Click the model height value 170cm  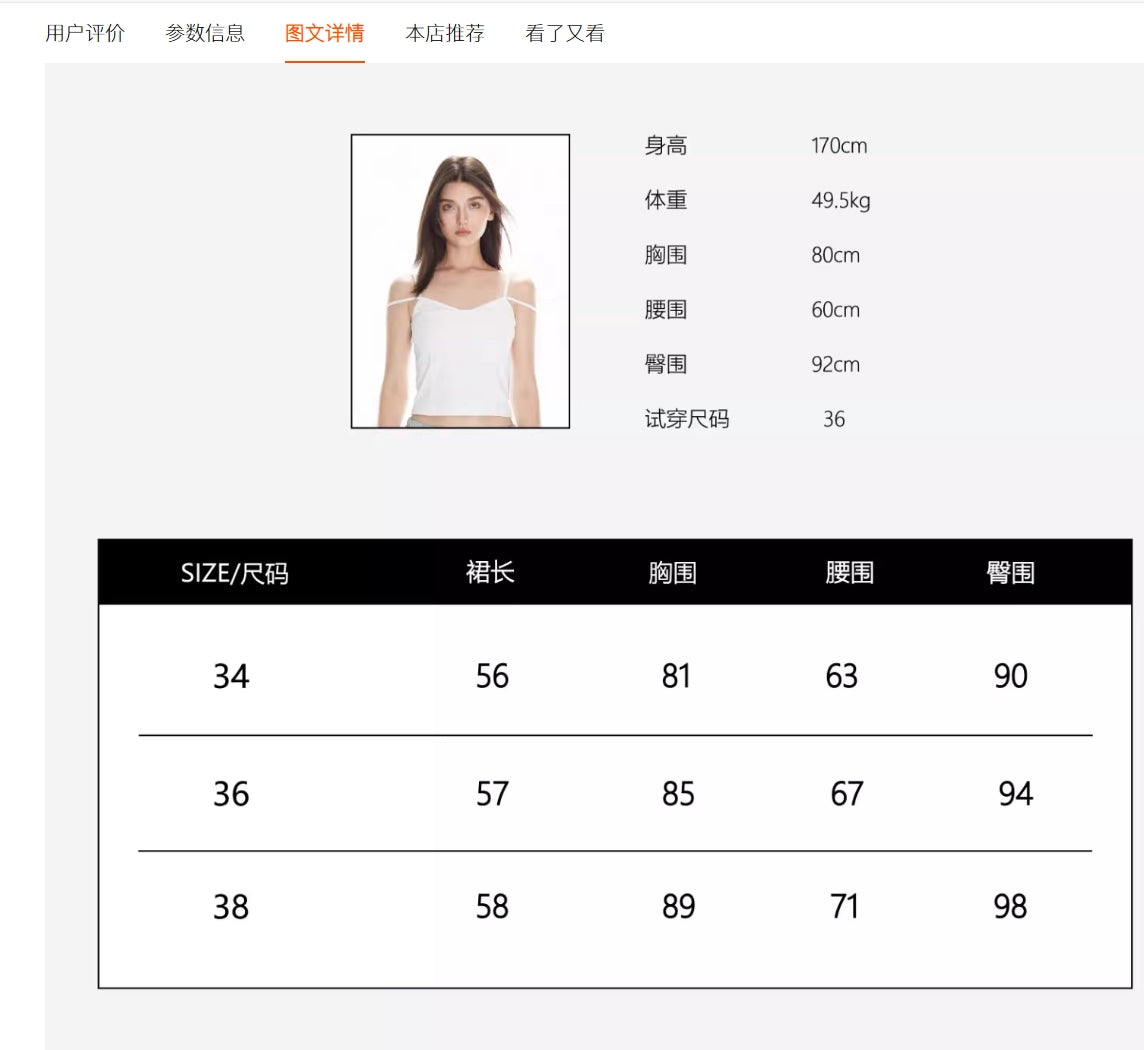pos(839,146)
